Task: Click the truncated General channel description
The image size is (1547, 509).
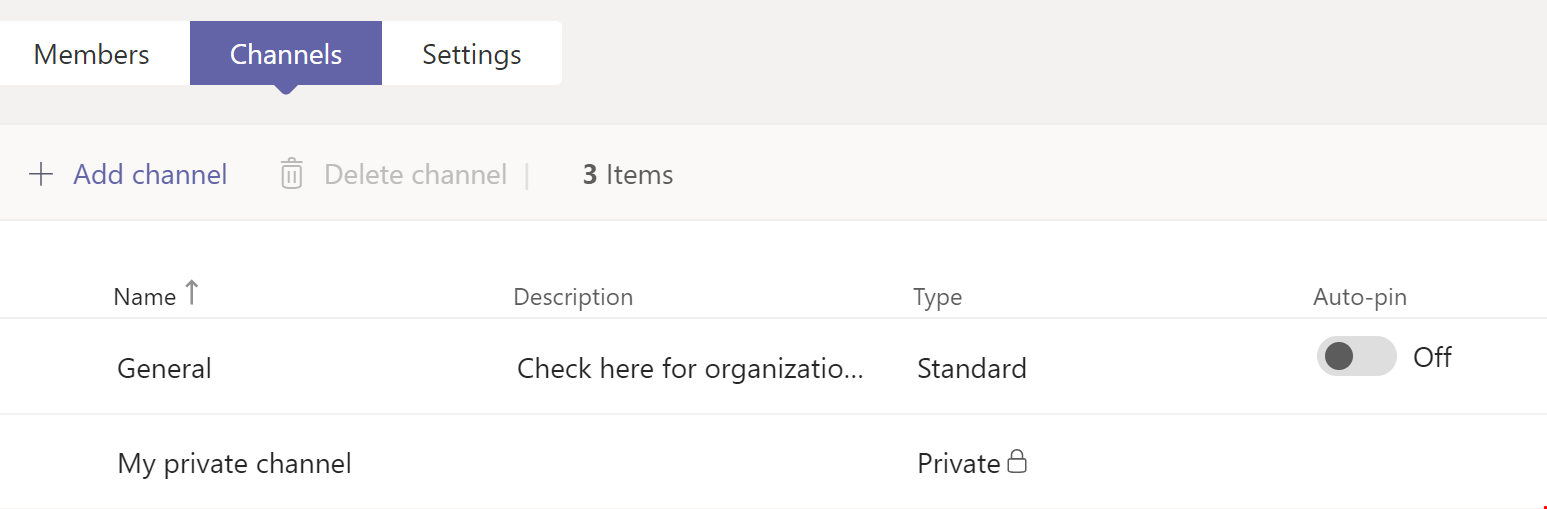Action: pyautogui.click(x=689, y=369)
